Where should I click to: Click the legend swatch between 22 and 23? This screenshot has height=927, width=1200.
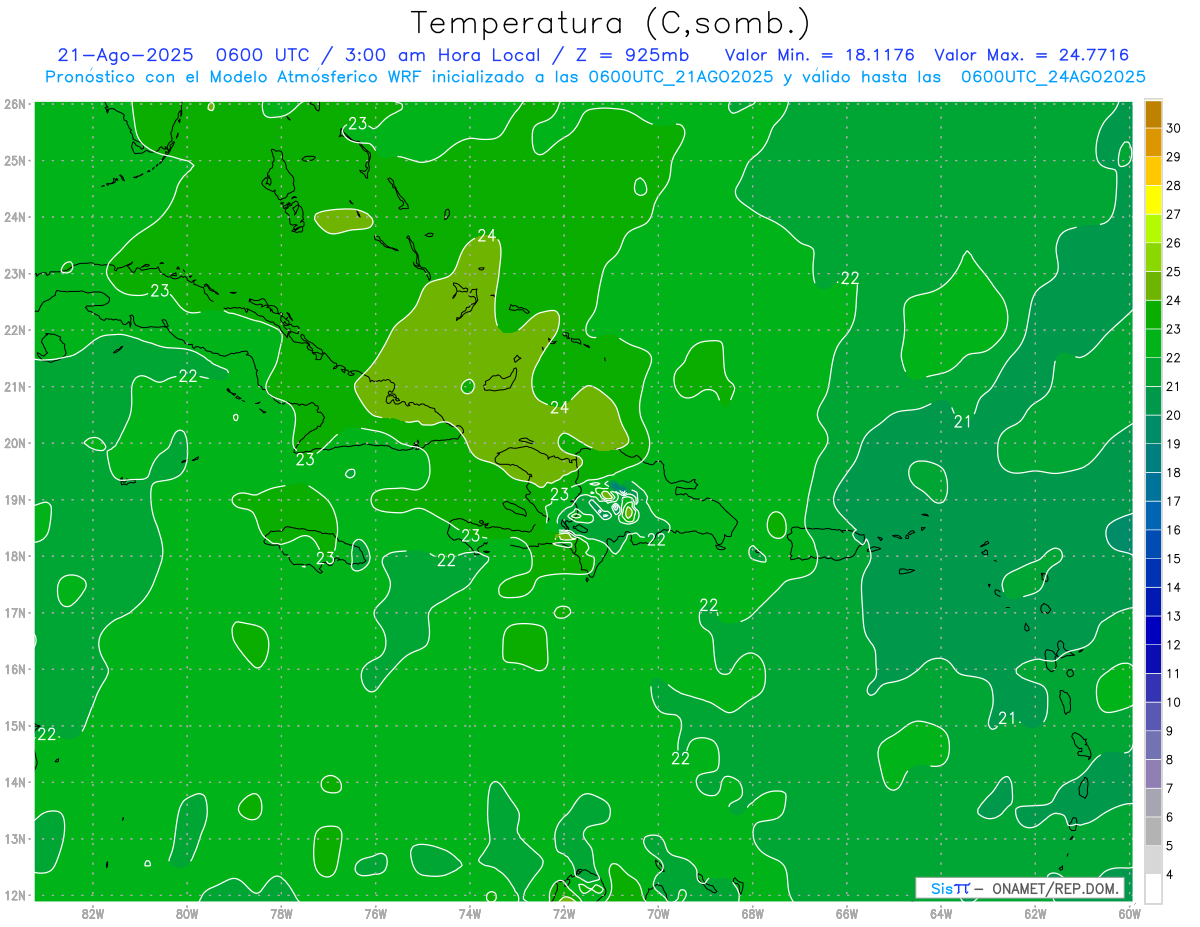[1153, 343]
